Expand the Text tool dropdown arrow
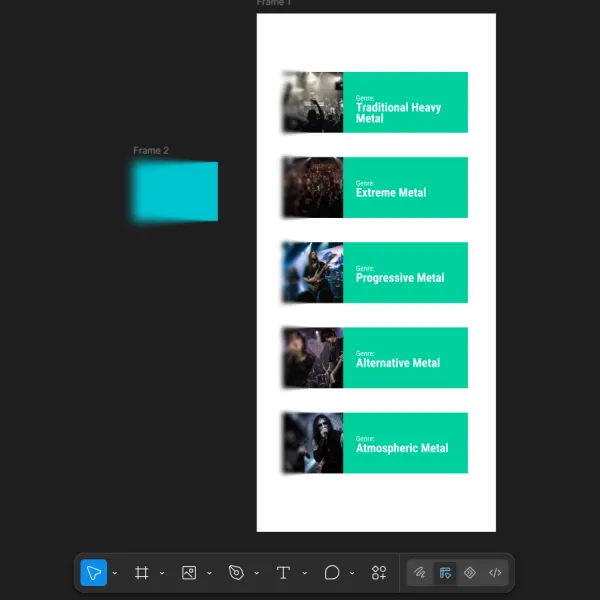 305,573
